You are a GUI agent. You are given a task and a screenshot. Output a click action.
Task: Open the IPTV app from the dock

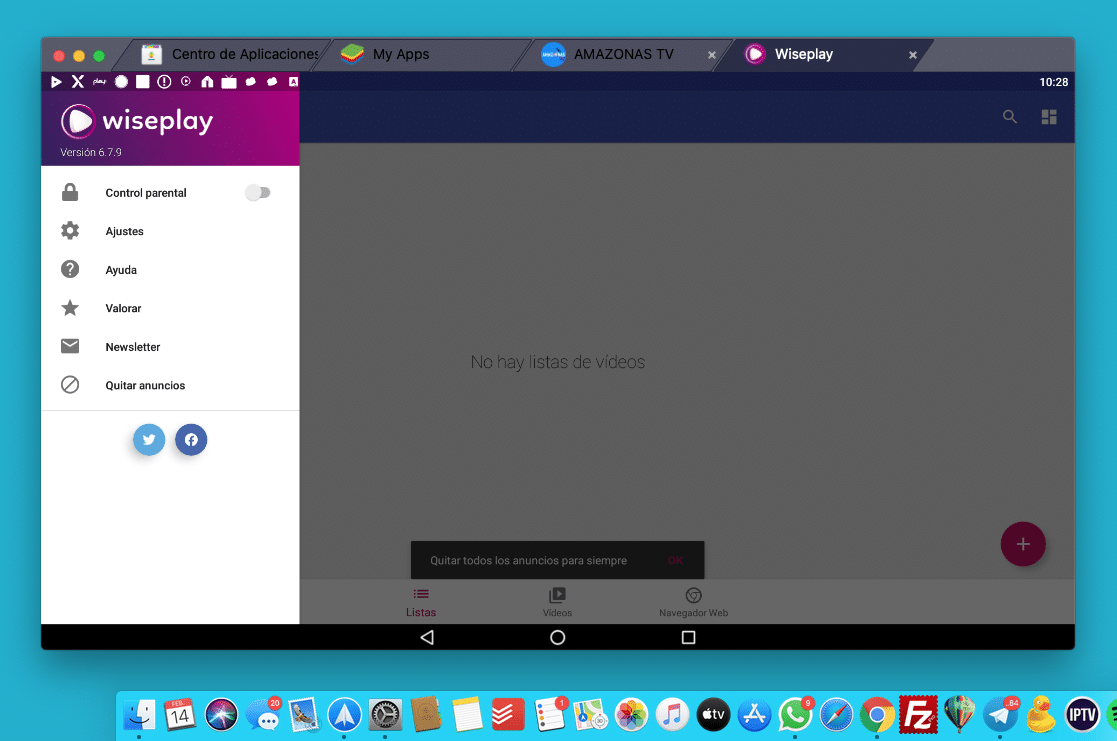click(1081, 714)
